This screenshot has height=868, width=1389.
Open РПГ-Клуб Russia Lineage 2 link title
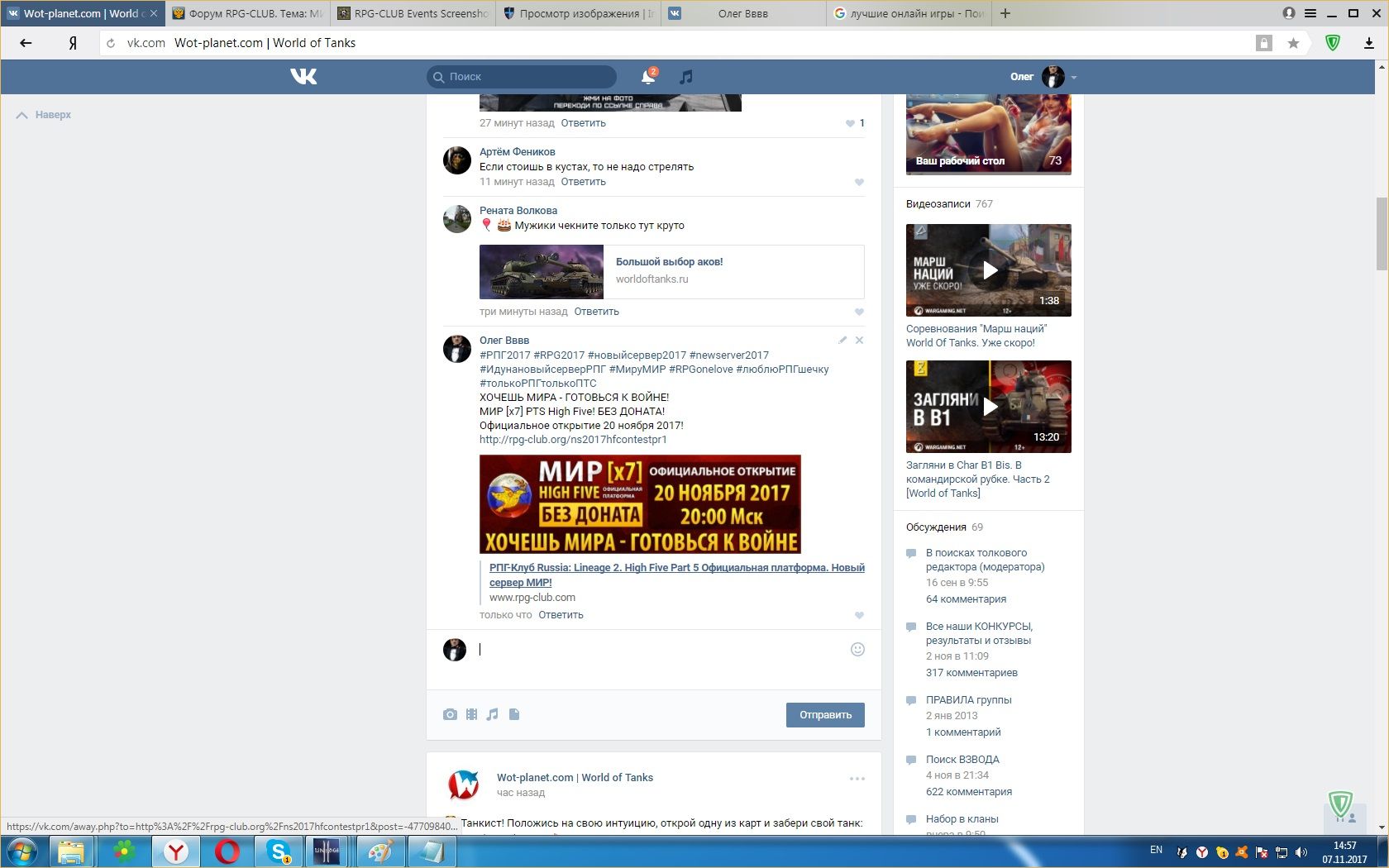[676, 575]
